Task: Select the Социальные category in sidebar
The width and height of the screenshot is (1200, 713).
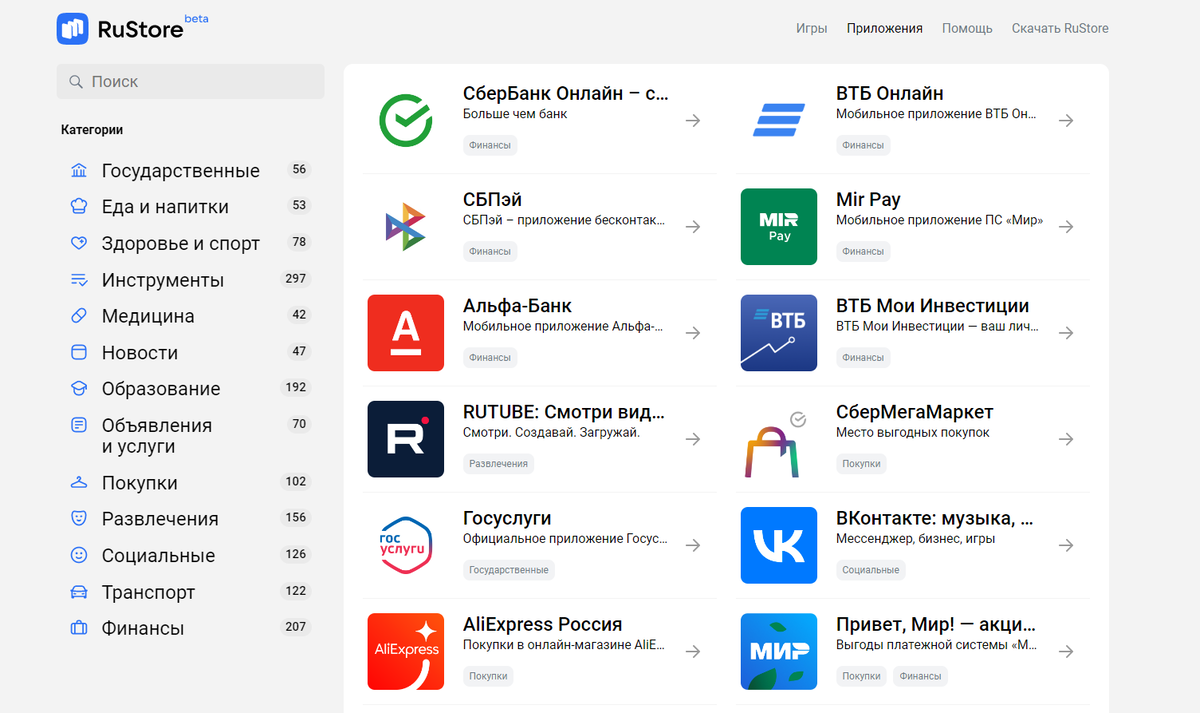Action: tap(190, 556)
